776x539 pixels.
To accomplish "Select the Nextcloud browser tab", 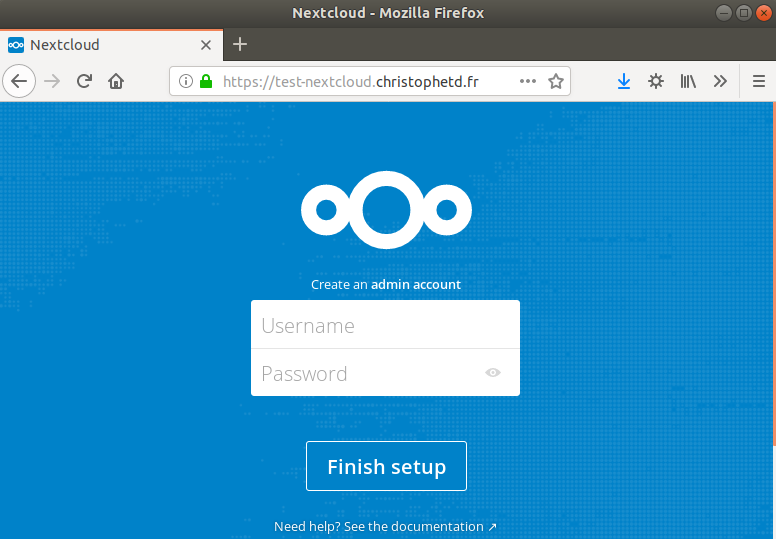I will [111, 45].
